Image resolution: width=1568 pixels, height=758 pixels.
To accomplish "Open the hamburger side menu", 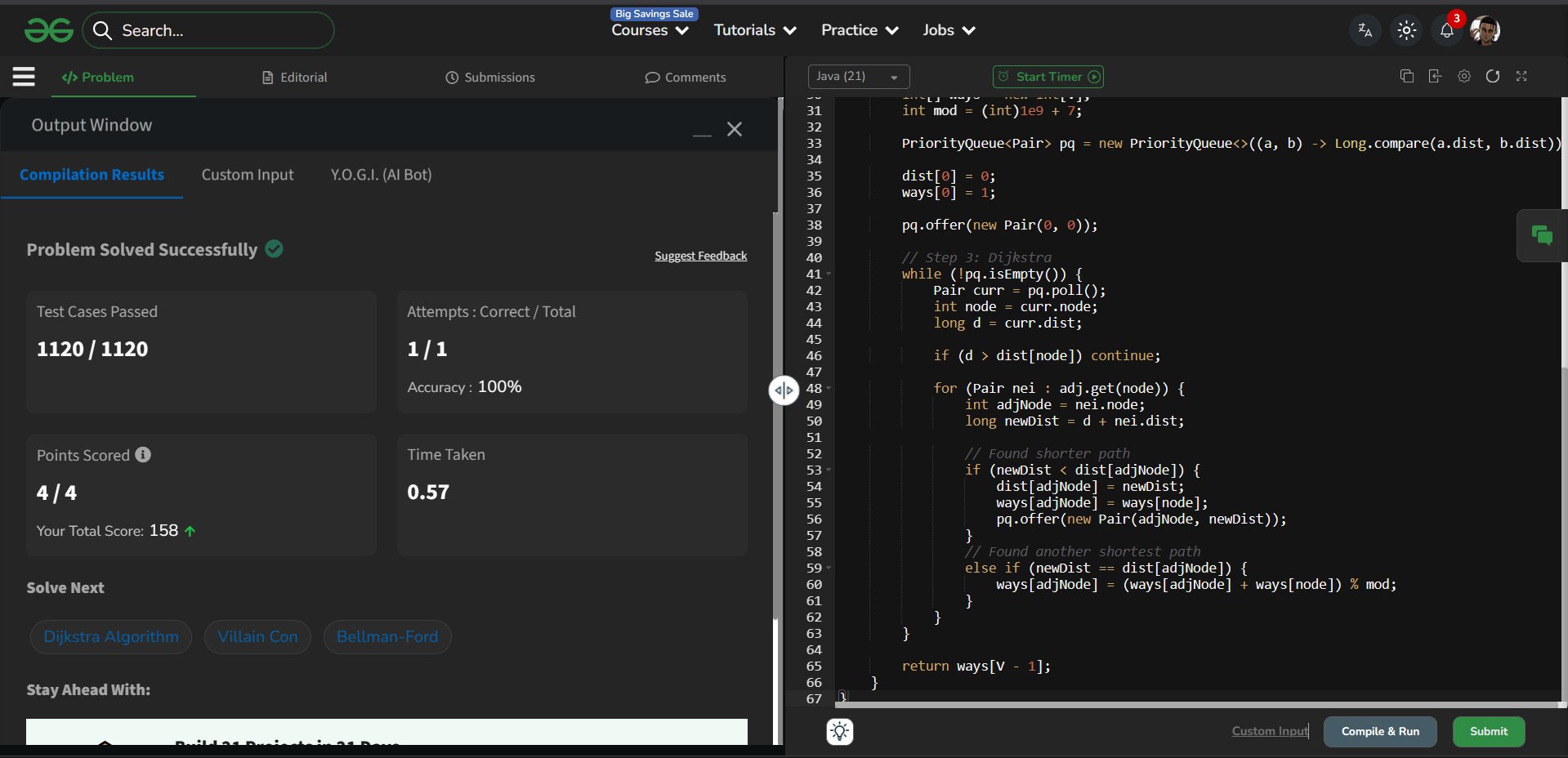I will 24,77.
